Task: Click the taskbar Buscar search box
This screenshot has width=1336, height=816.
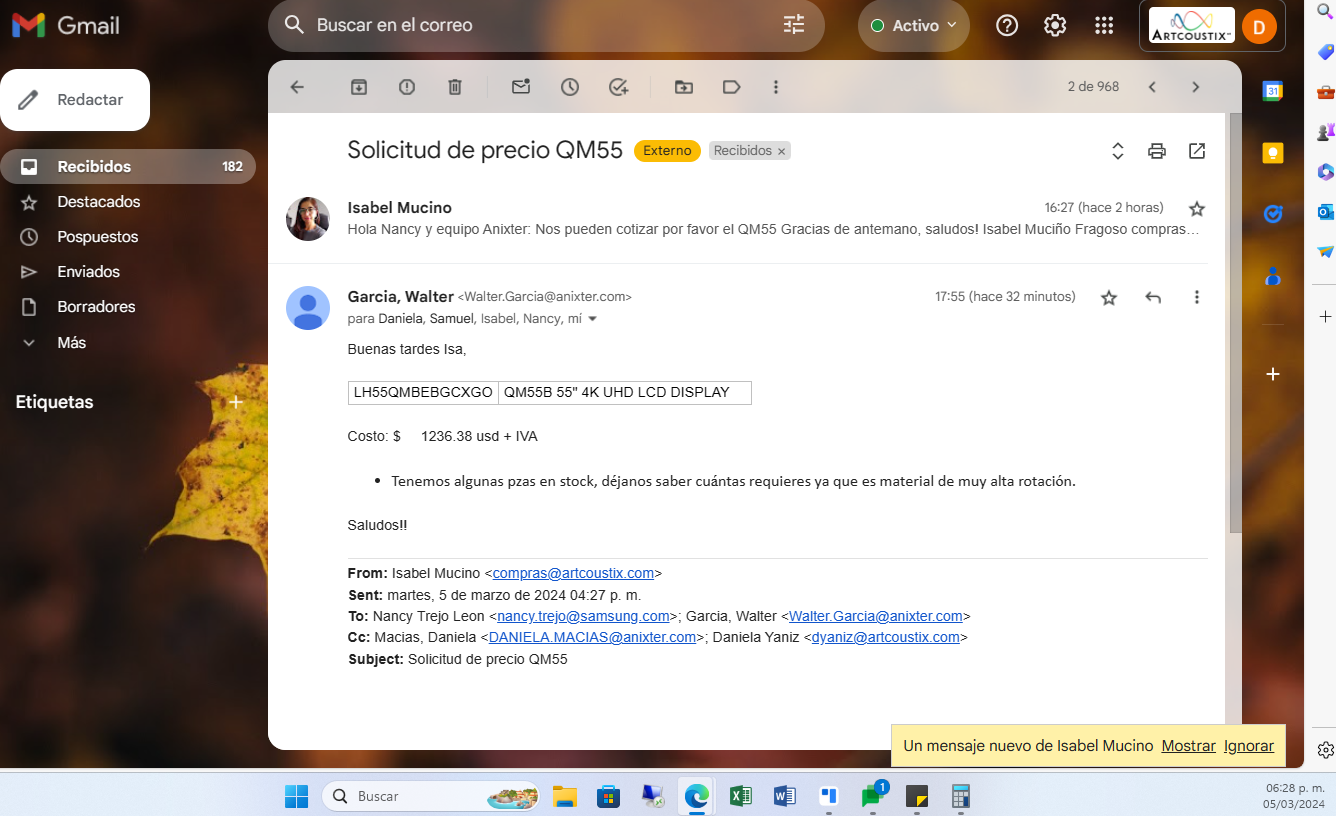Action: coord(432,796)
